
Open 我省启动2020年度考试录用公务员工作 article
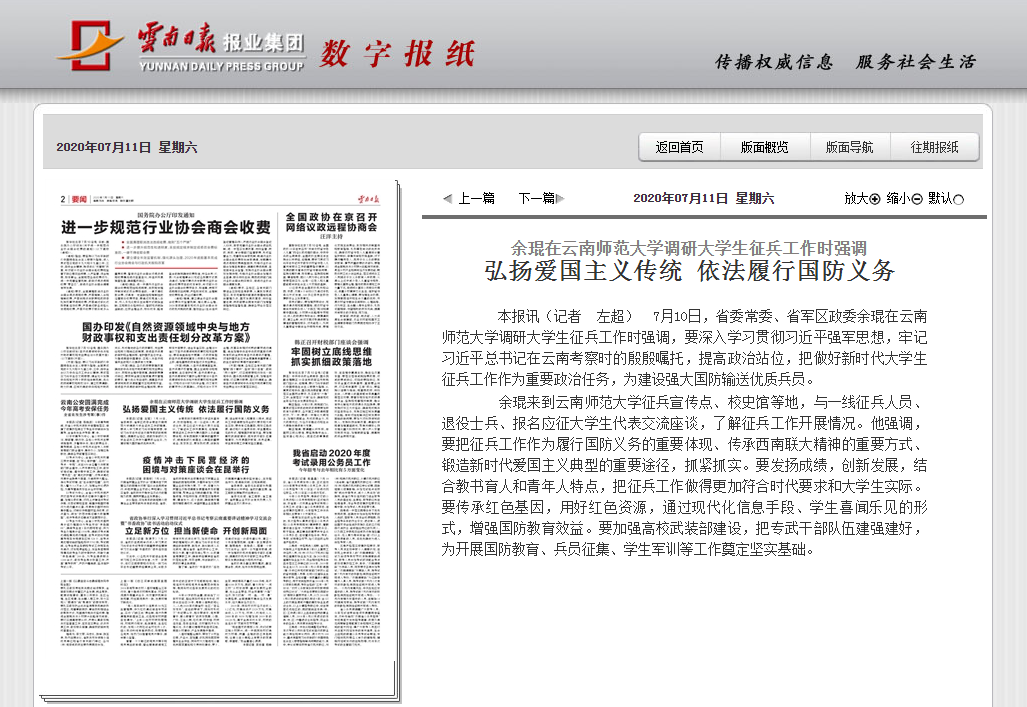[331, 458]
